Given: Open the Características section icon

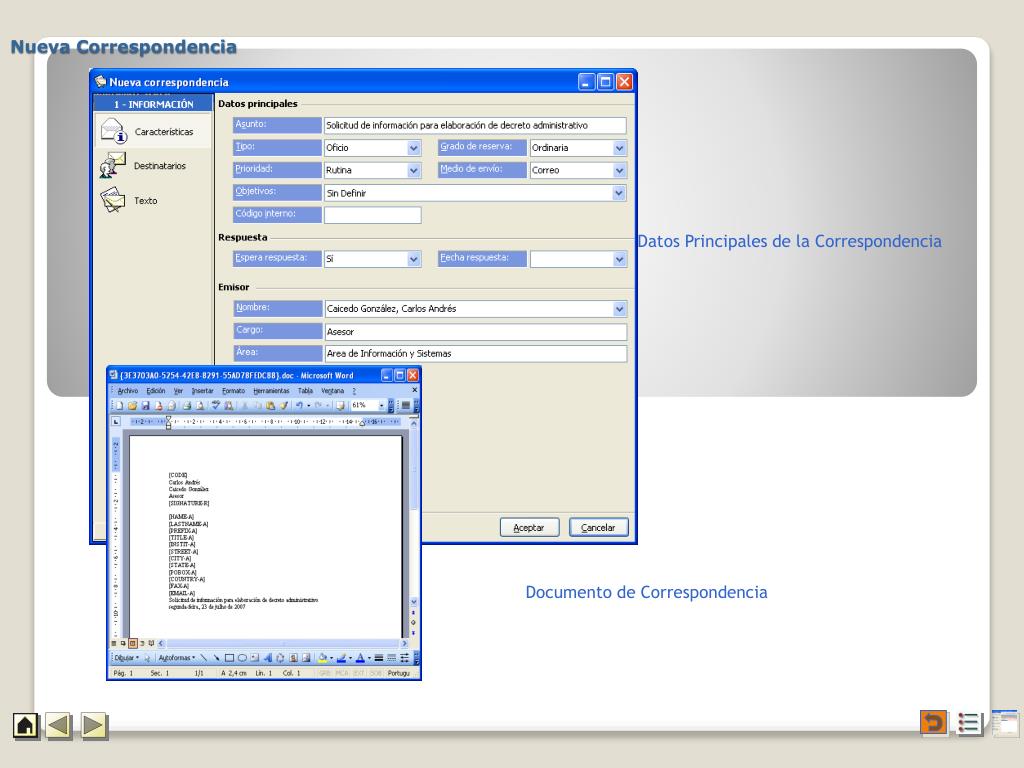Looking at the screenshot, I should (x=114, y=131).
